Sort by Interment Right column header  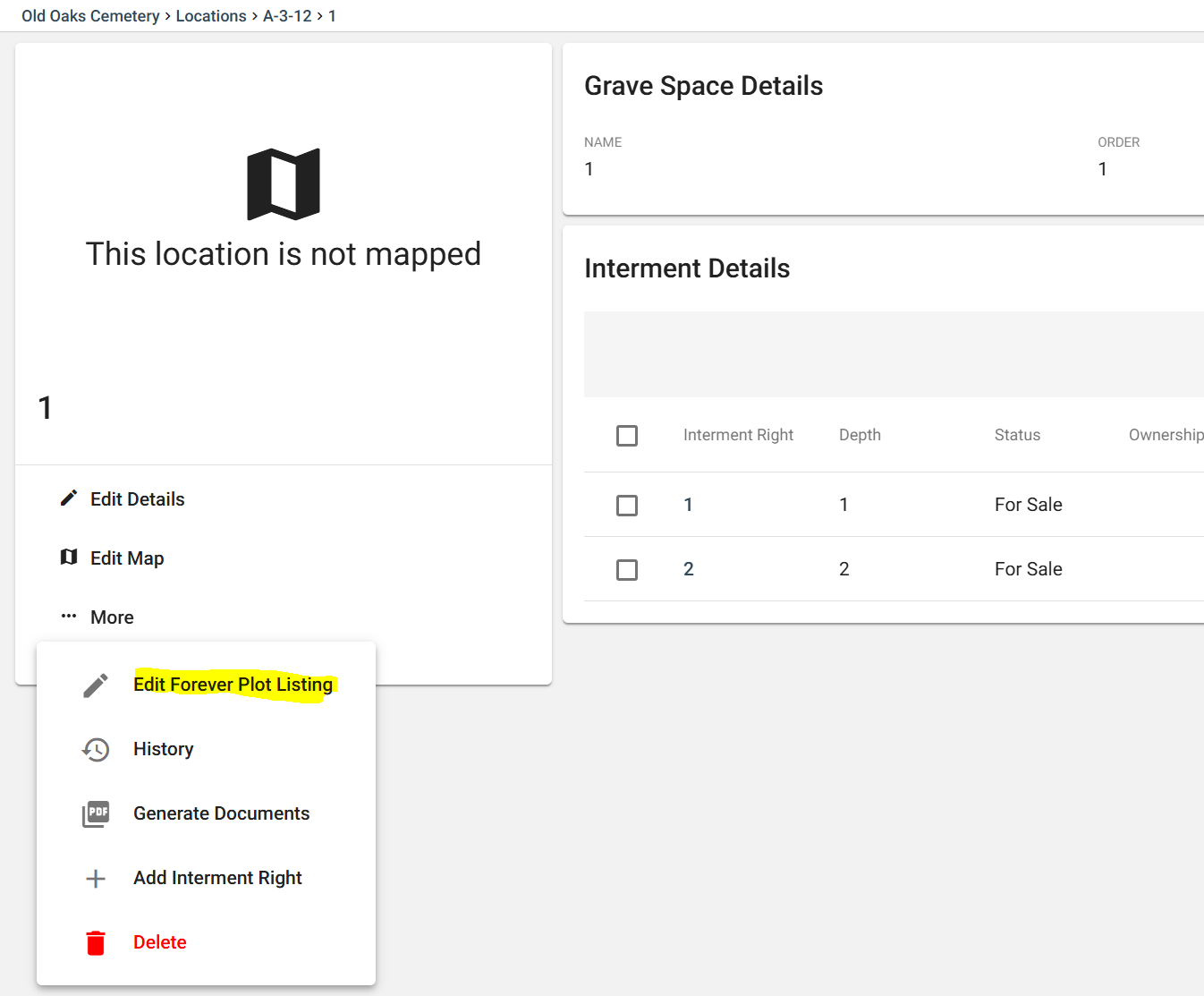pyautogui.click(x=738, y=435)
